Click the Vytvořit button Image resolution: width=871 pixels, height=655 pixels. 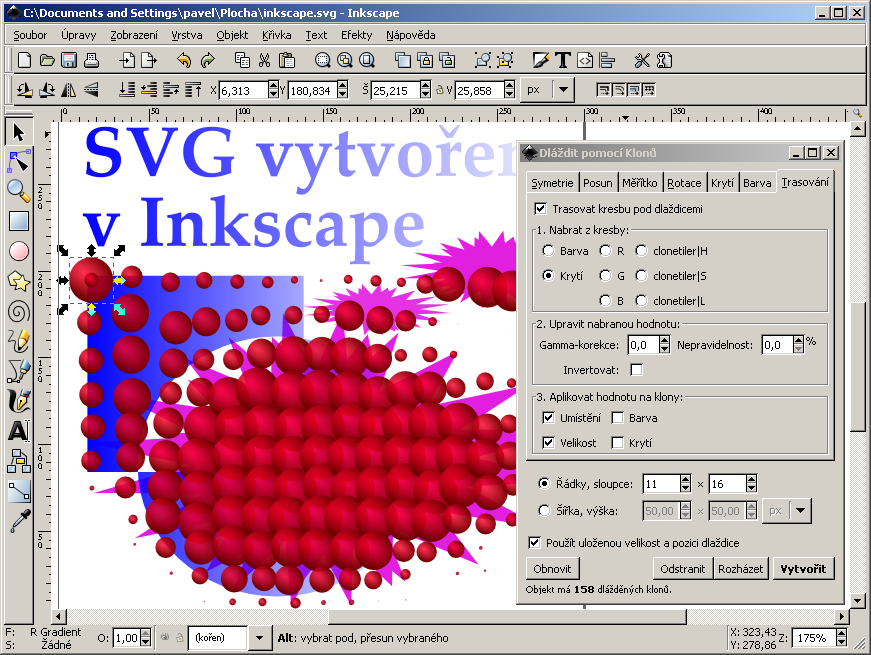click(x=803, y=569)
